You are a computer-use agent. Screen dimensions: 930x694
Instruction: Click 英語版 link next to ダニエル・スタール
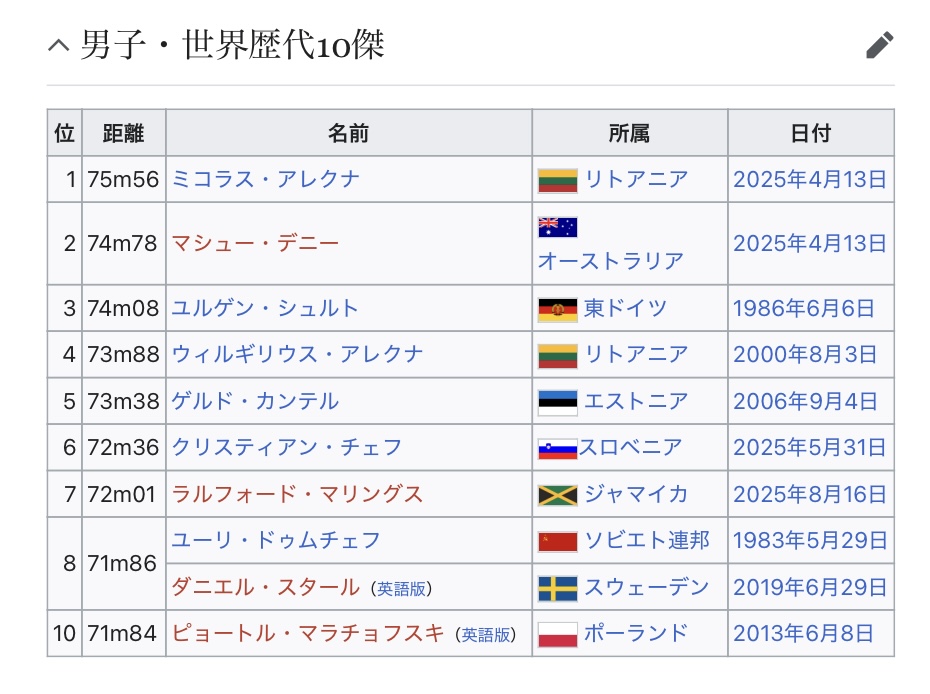pyautogui.click(x=404, y=589)
